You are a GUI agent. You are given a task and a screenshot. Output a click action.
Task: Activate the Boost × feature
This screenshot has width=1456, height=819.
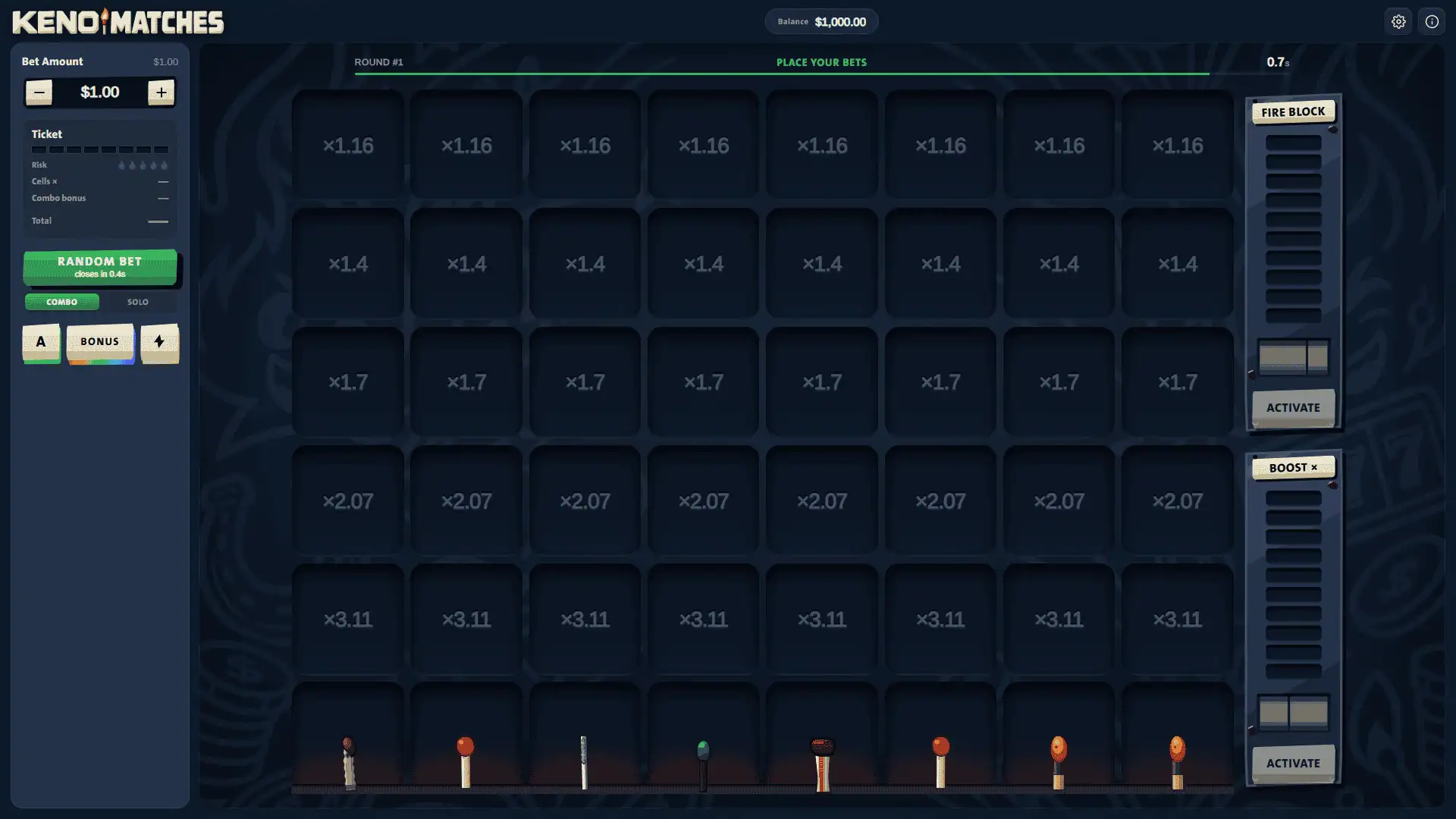(x=1293, y=764)
